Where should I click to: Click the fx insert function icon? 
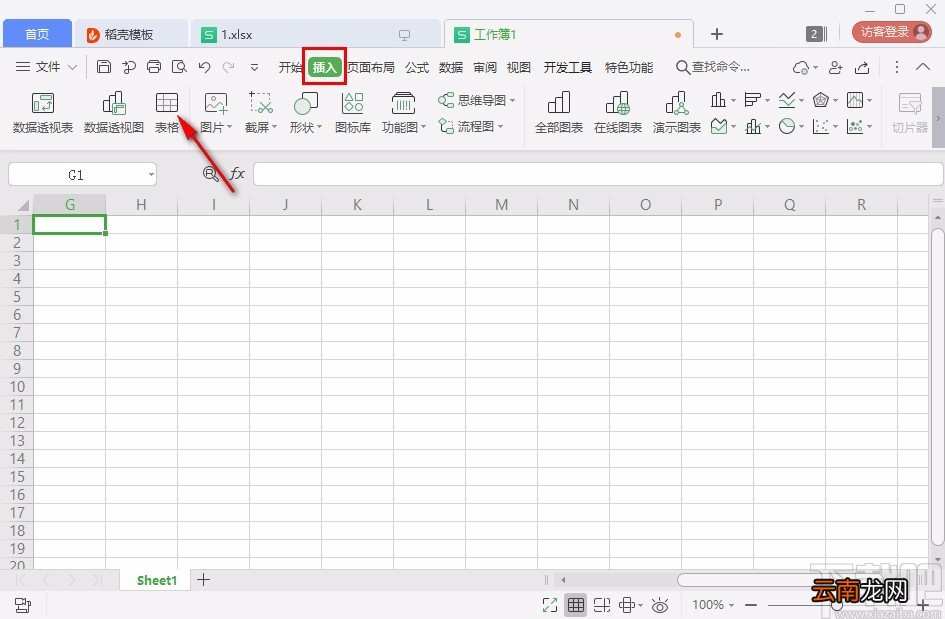237,174
